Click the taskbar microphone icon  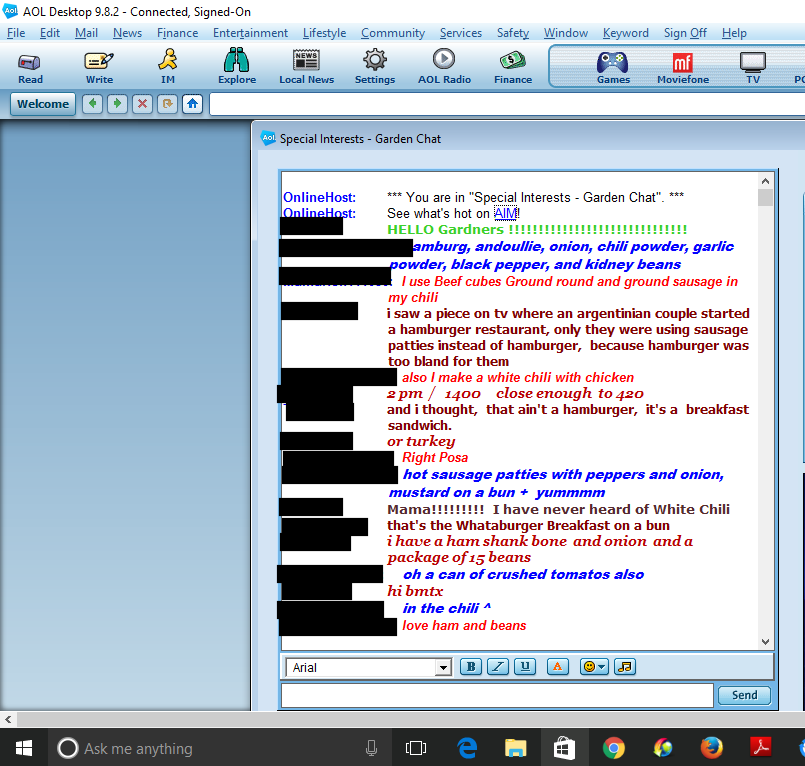(371, 748)
